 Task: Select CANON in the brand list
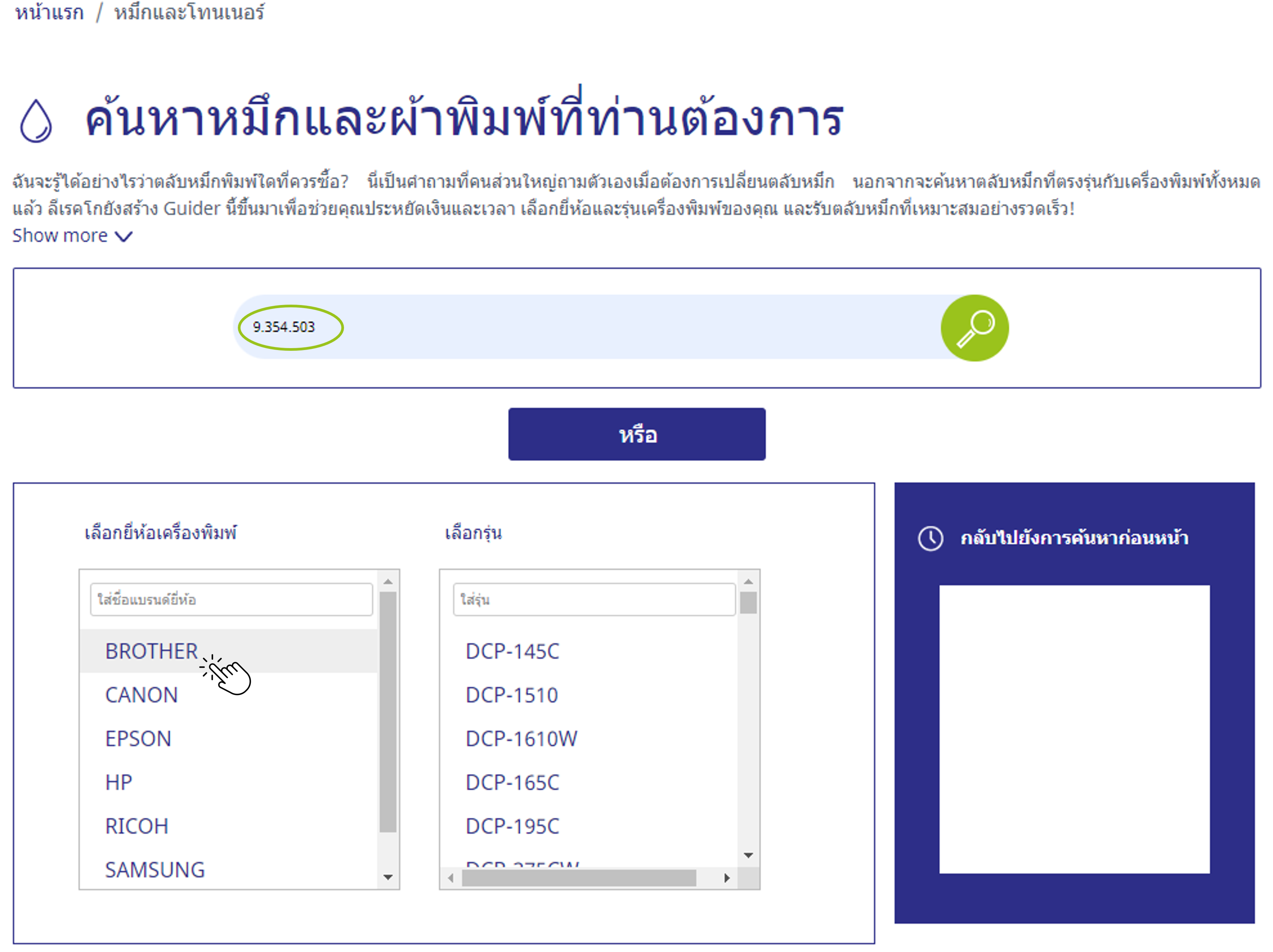(229, 694)
